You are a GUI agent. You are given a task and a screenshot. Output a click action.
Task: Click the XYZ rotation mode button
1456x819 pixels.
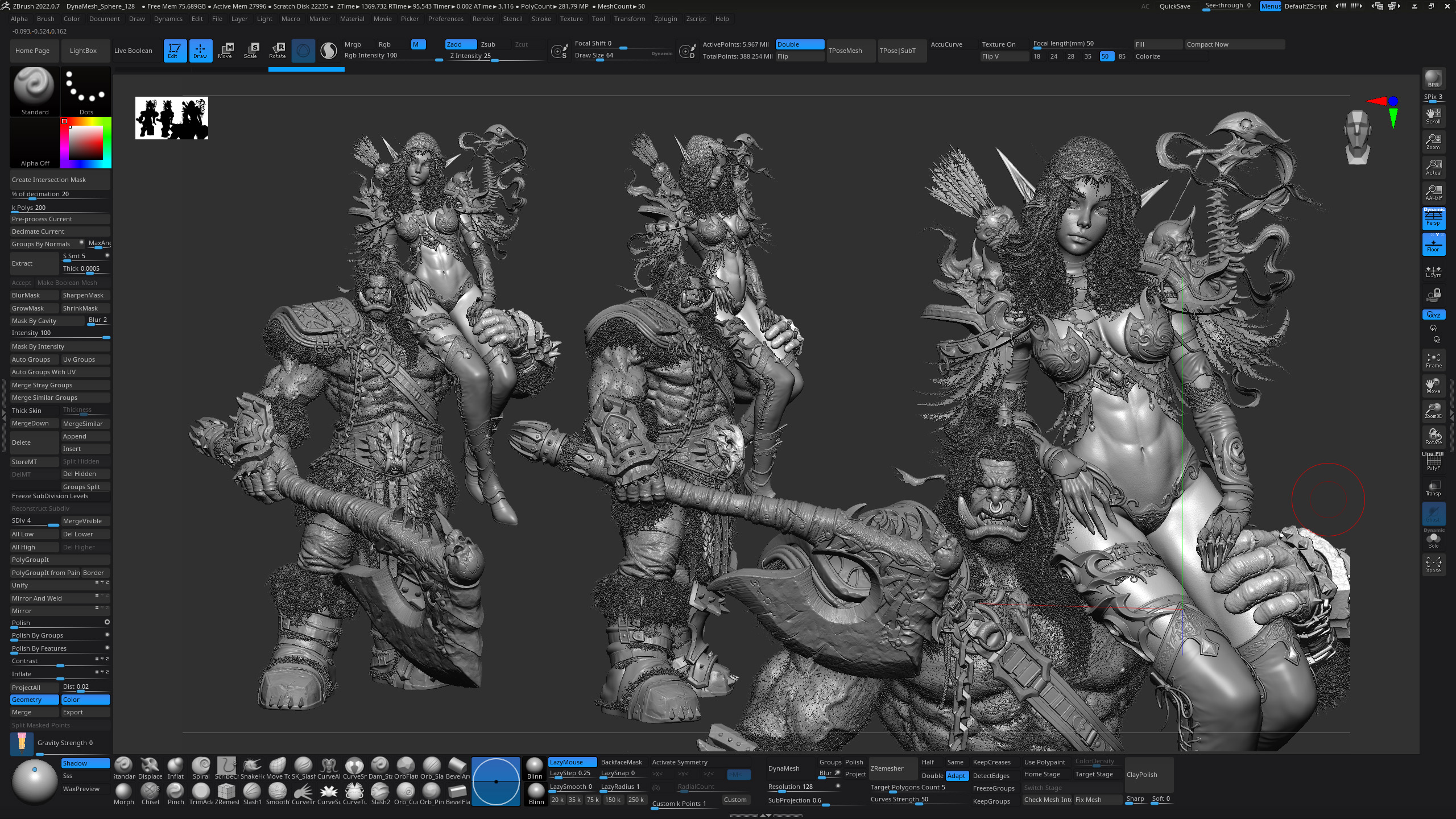(x=1433, y=315)
